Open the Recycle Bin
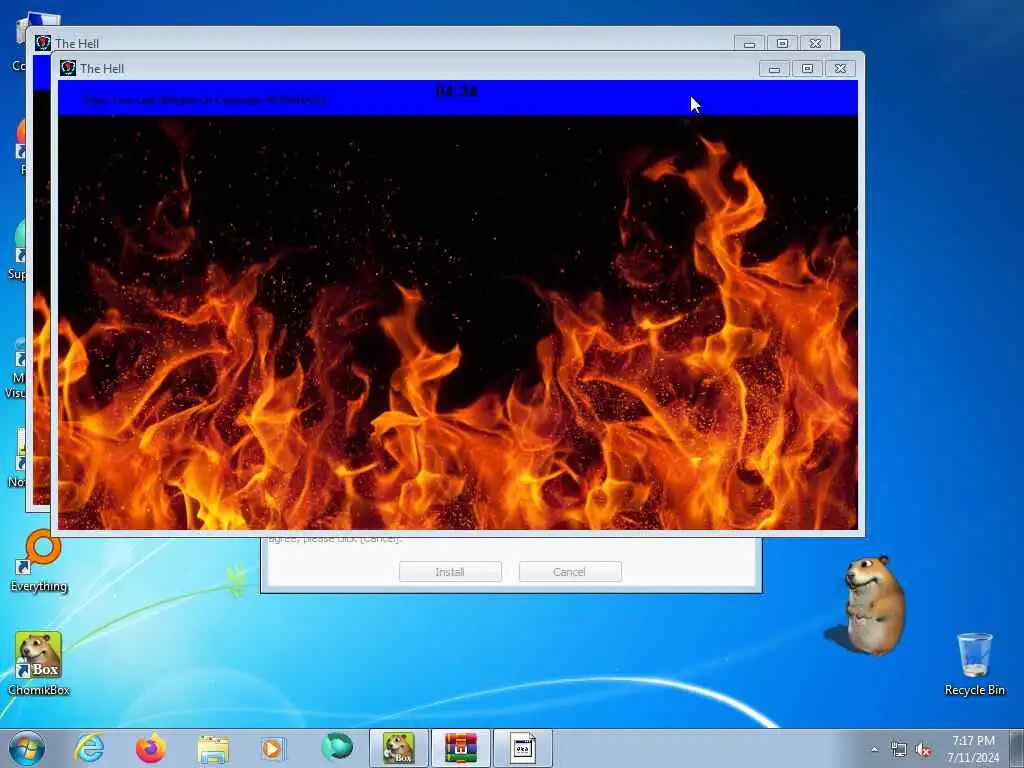Screen dimensions: 1024x768 point(974,663)
